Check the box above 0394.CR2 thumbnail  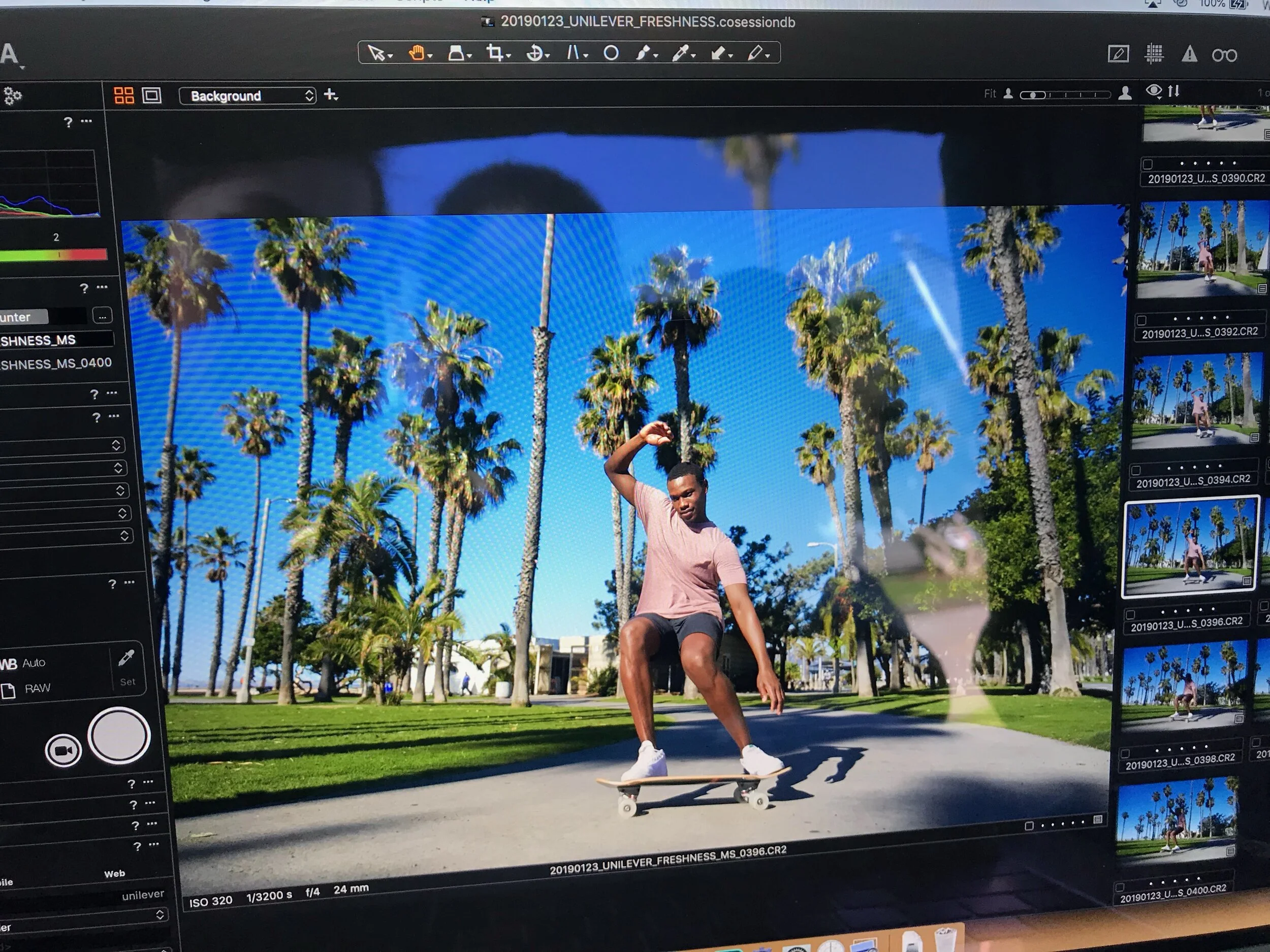(1136, 470)
